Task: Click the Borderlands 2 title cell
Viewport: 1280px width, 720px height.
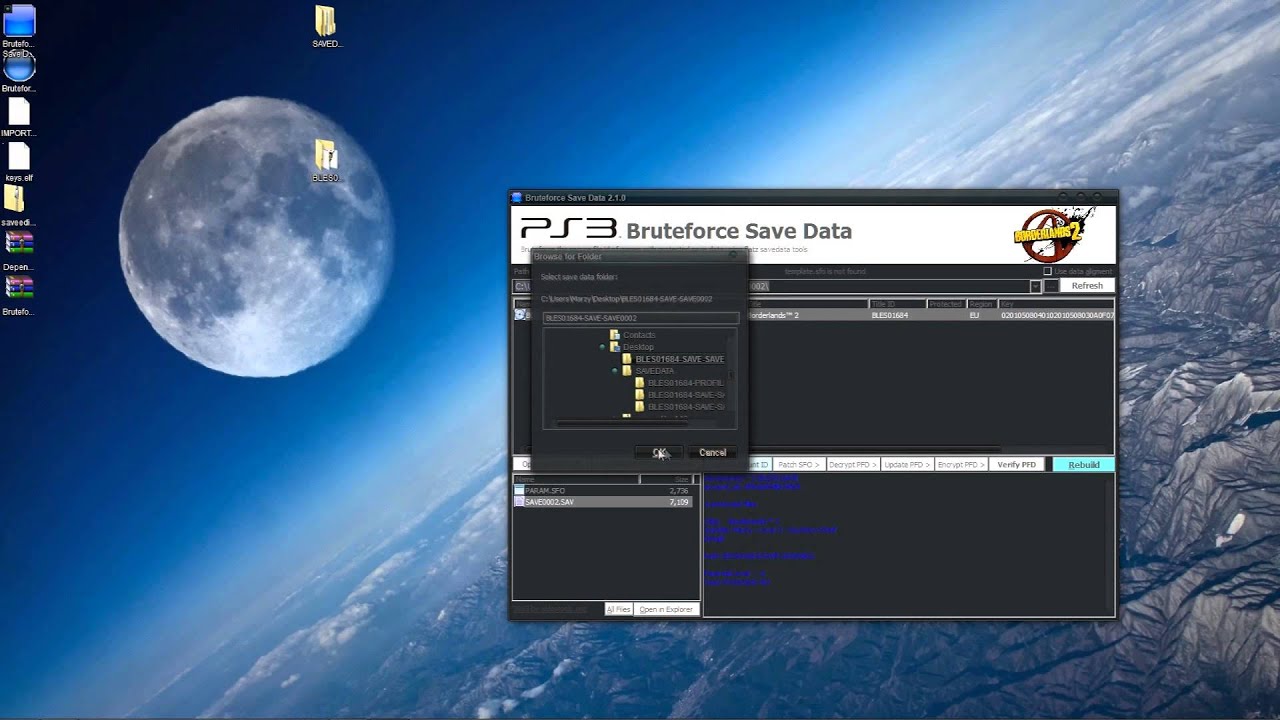Action: click(x=772, y=315)
